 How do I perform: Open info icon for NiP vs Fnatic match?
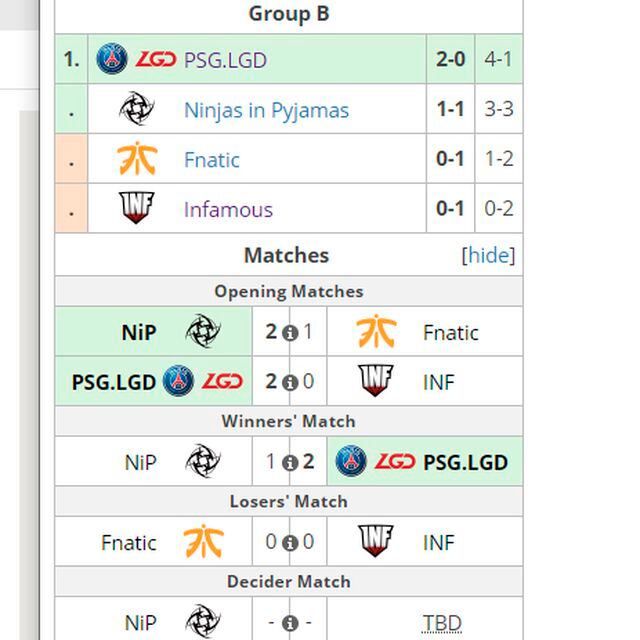290,333
